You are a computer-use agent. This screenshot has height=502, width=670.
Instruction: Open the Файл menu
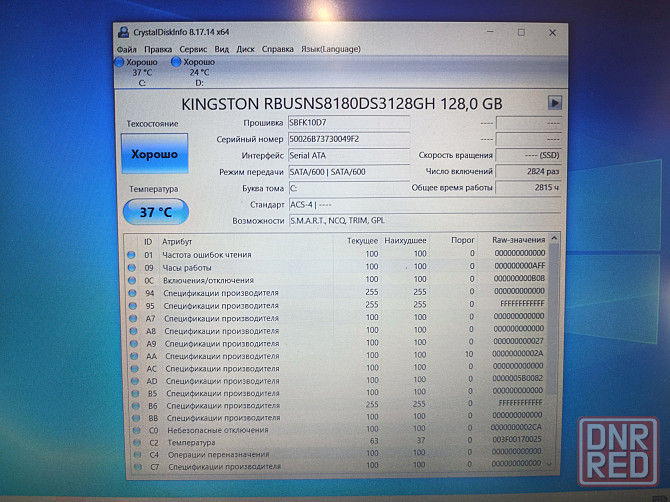126,49
